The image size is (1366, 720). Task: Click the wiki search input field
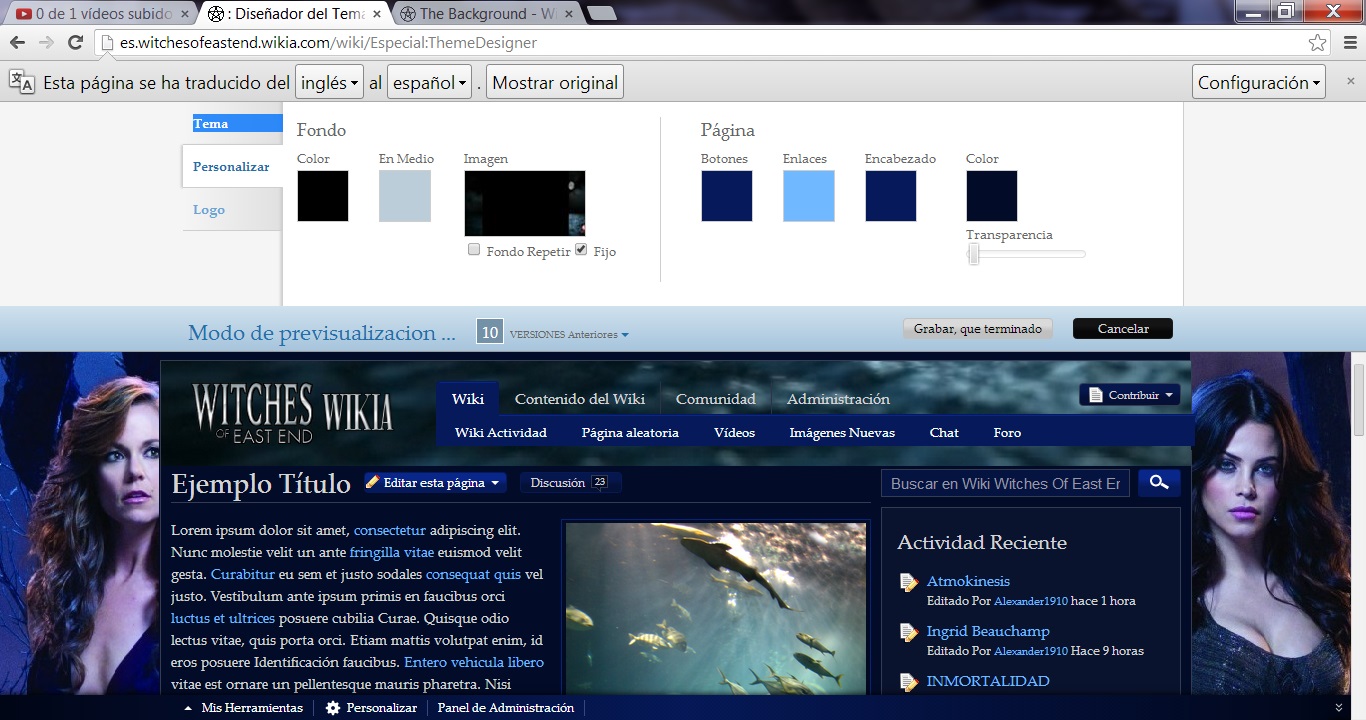coord(1005,483)
